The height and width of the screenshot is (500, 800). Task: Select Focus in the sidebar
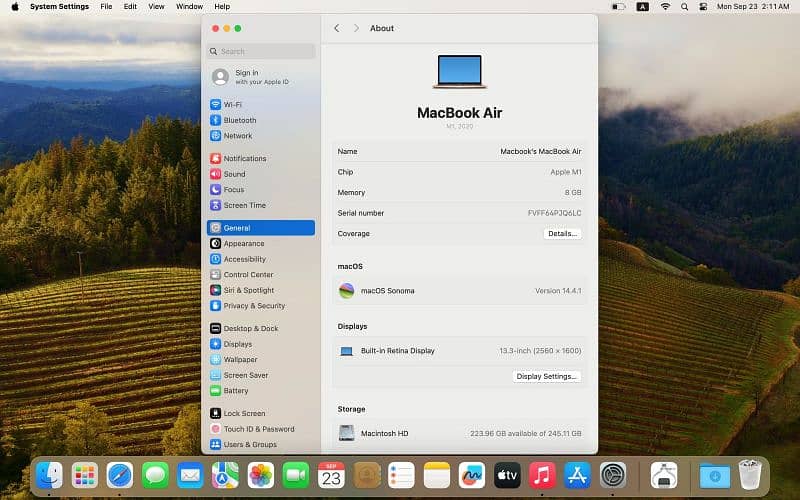233,190
